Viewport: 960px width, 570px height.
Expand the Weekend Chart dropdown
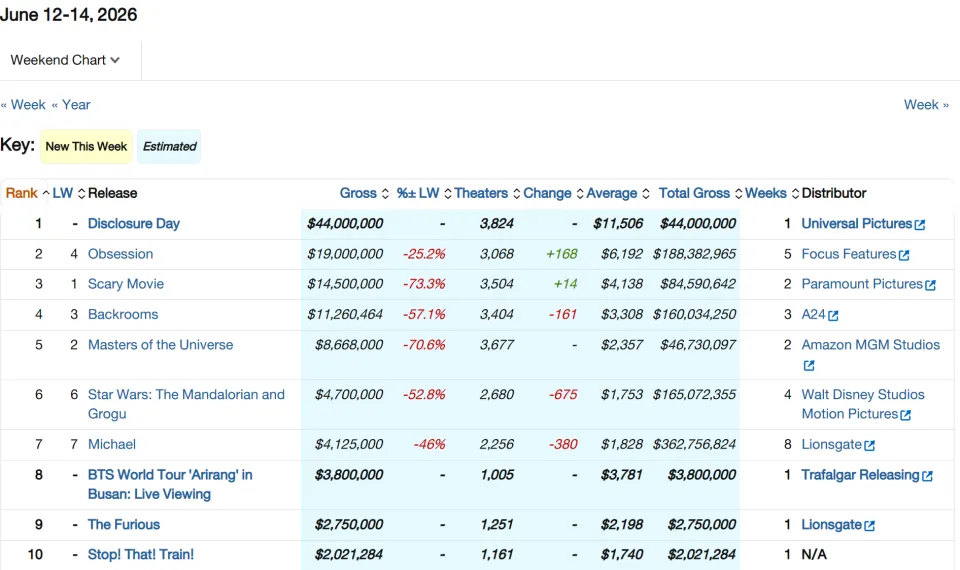[x=65, y=60]
